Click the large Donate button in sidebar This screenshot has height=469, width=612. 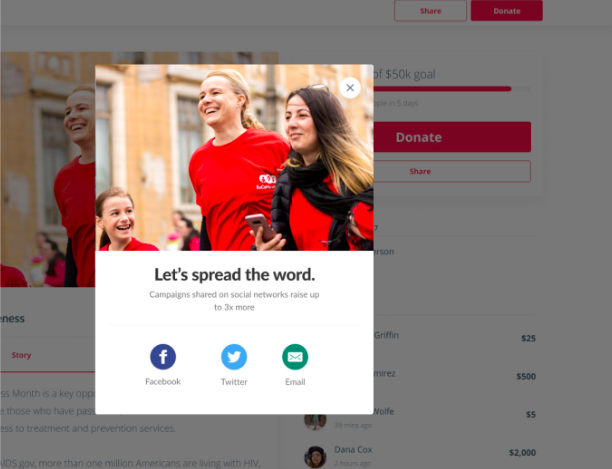tap(452, 137)
